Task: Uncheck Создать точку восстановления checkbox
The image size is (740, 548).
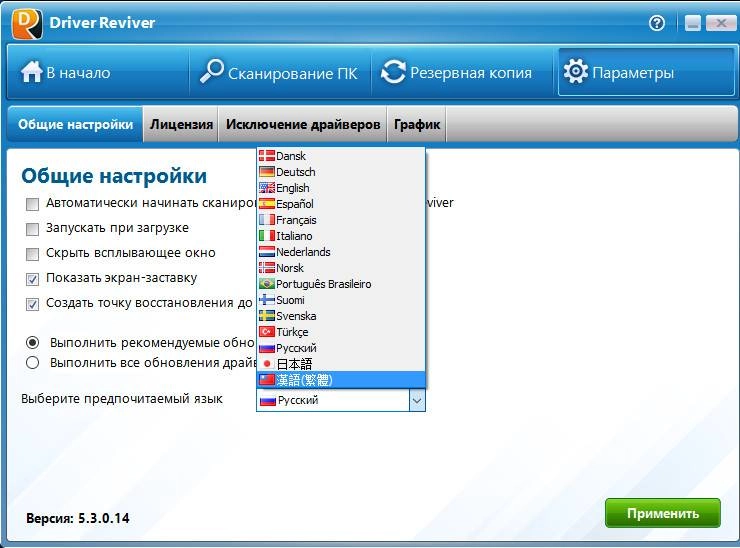Action: pyautogui.click(x=32, y=304)
